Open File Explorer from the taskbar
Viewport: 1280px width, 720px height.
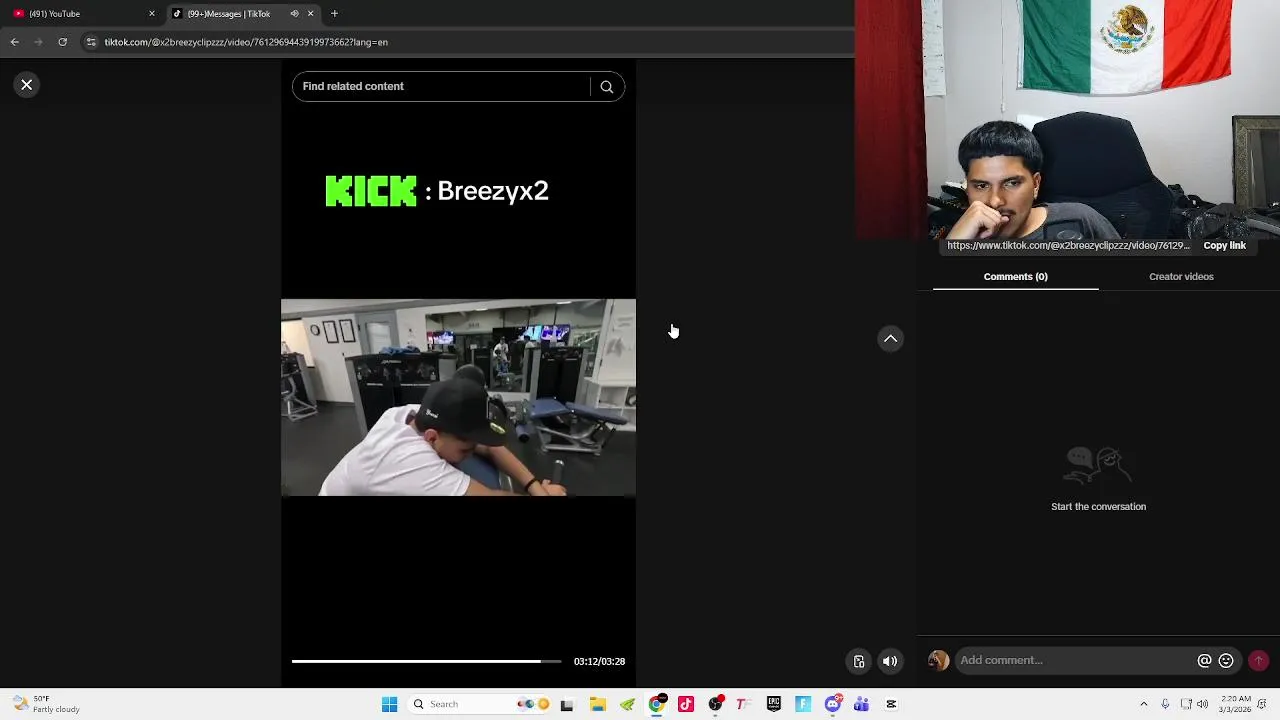pos(597,704)
